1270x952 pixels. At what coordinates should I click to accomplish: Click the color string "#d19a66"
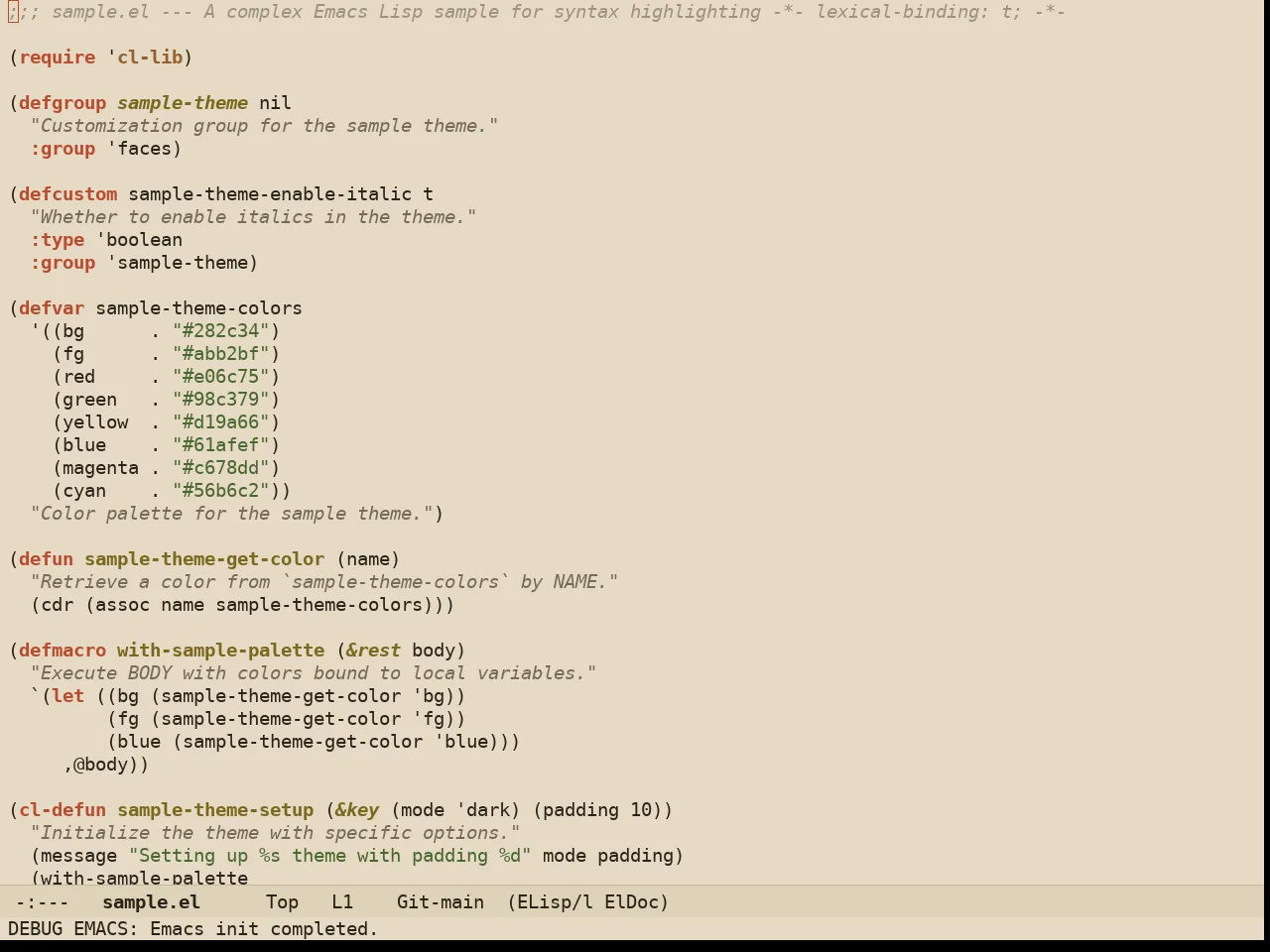pyautogui.click(x=221, y=422)
